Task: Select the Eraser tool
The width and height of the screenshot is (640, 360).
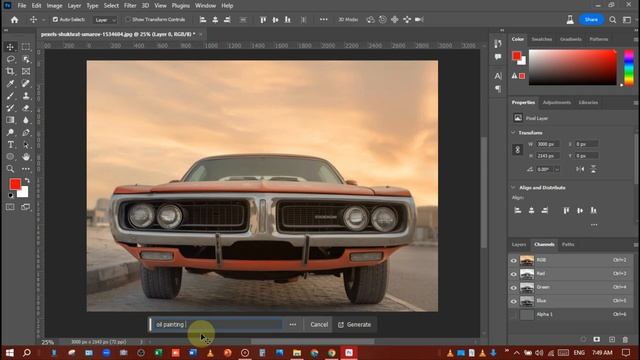Action: coord(26,108)
